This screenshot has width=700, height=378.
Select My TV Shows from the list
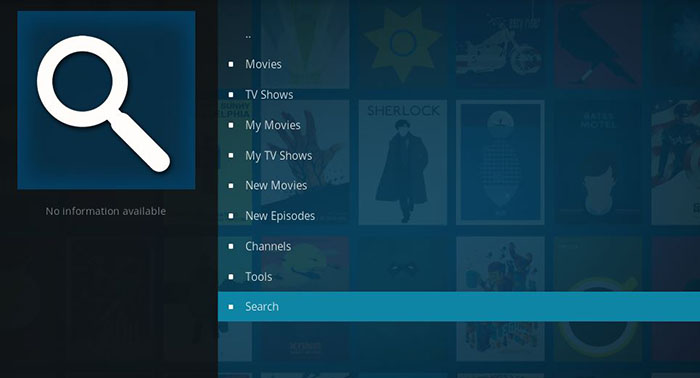[x=279, y=156]
